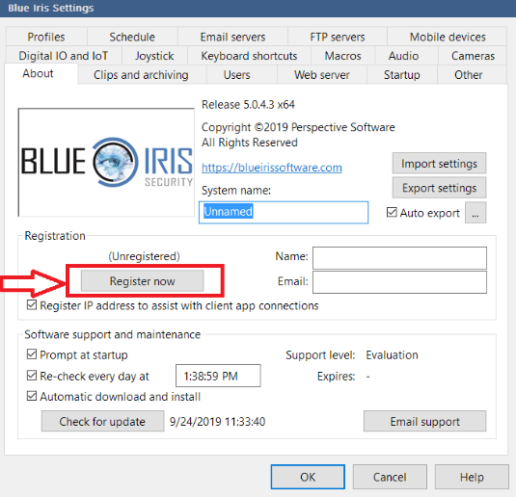Viewport: 516px width, 497px height.
Task: Open the Keyboard shortcuts tab
Action: (249, 56)
